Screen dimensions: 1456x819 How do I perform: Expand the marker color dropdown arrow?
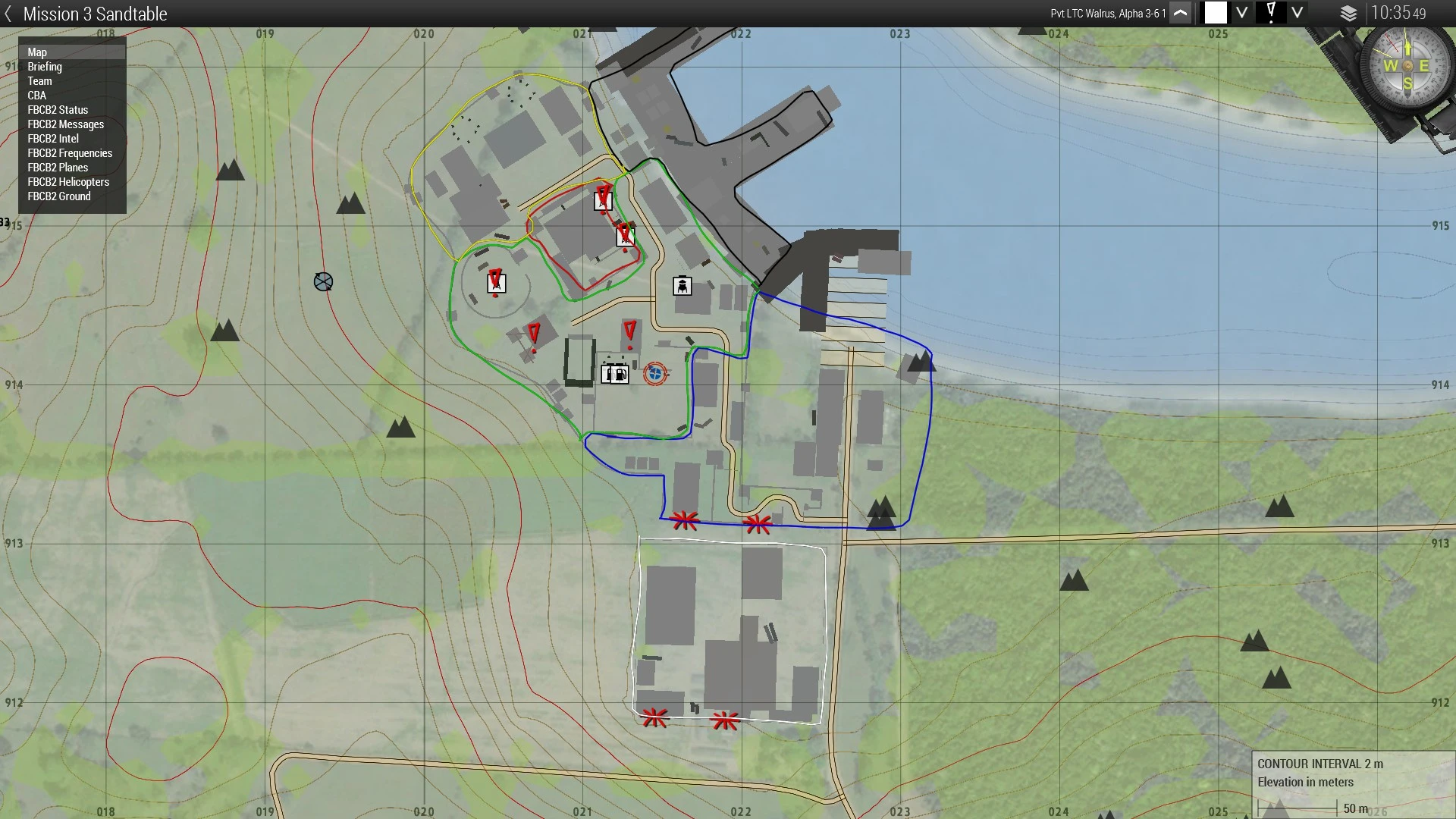[x=1241, y=14]
